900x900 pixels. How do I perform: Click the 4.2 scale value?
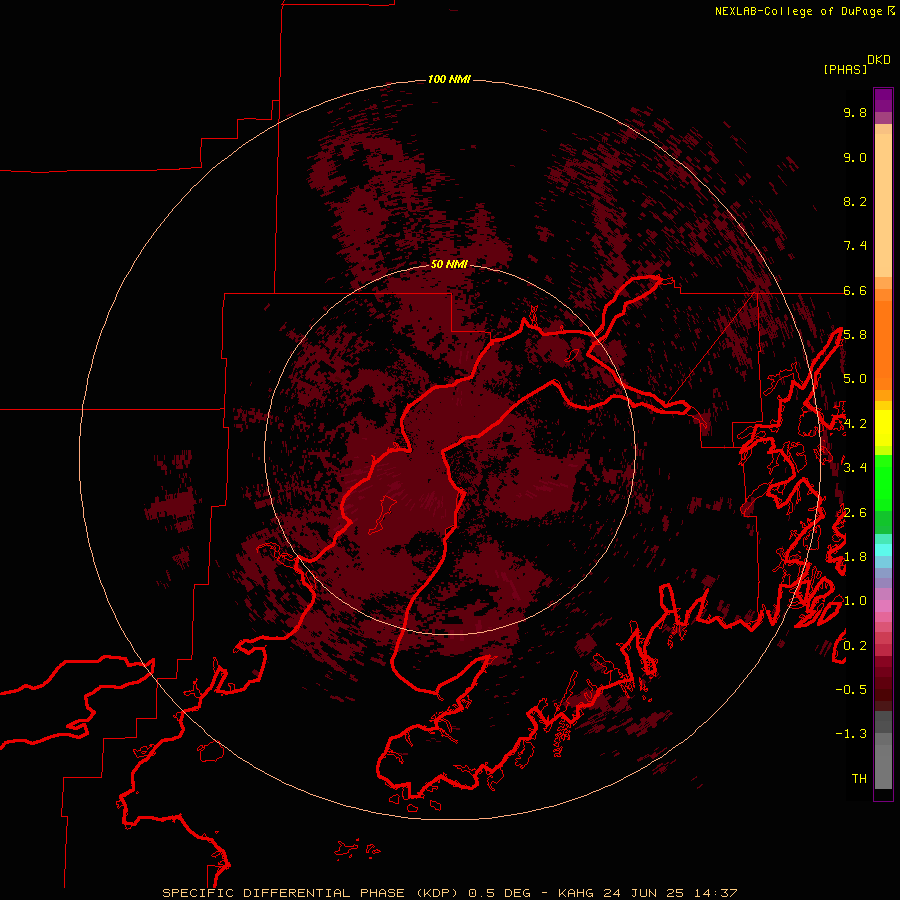(x=855, y=424)
